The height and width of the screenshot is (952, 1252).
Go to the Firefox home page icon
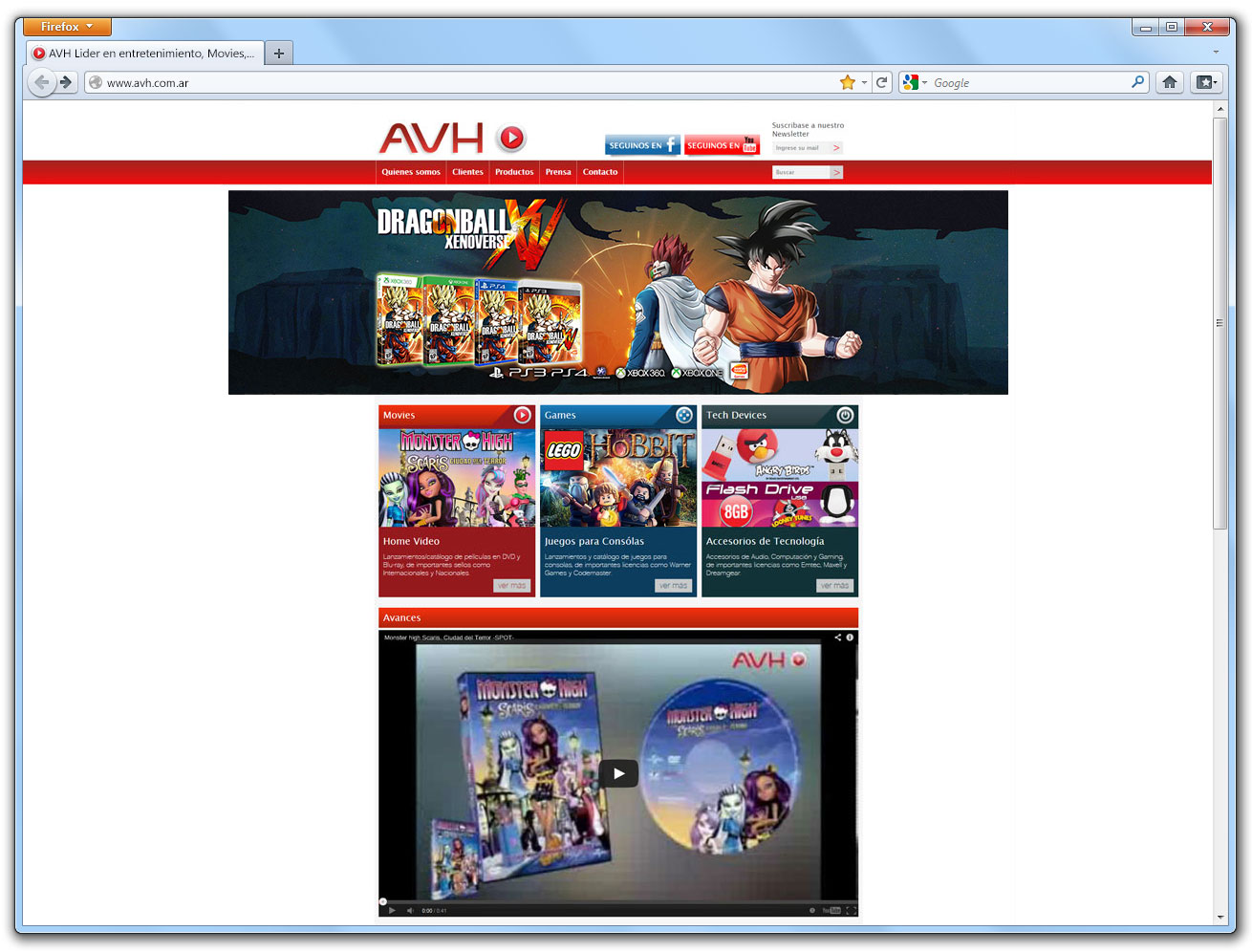1170,82
